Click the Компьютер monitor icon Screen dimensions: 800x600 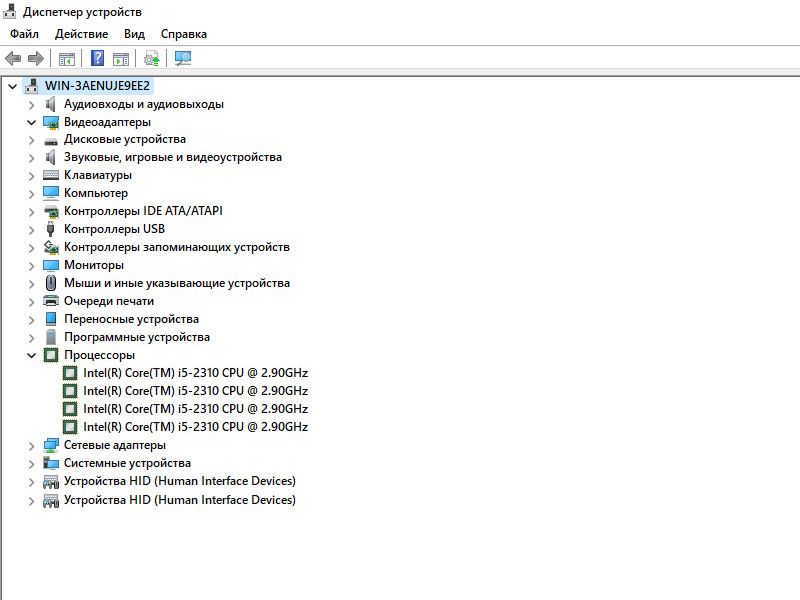[x=51, y=193]
